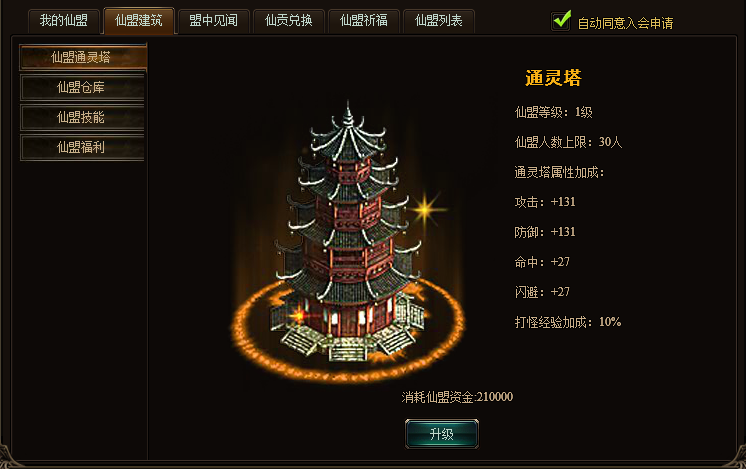Viewport: 746px width, 469px height.
Task: Click the 仙盟人数上限 stat line
Action: click(x=568, y=142)
